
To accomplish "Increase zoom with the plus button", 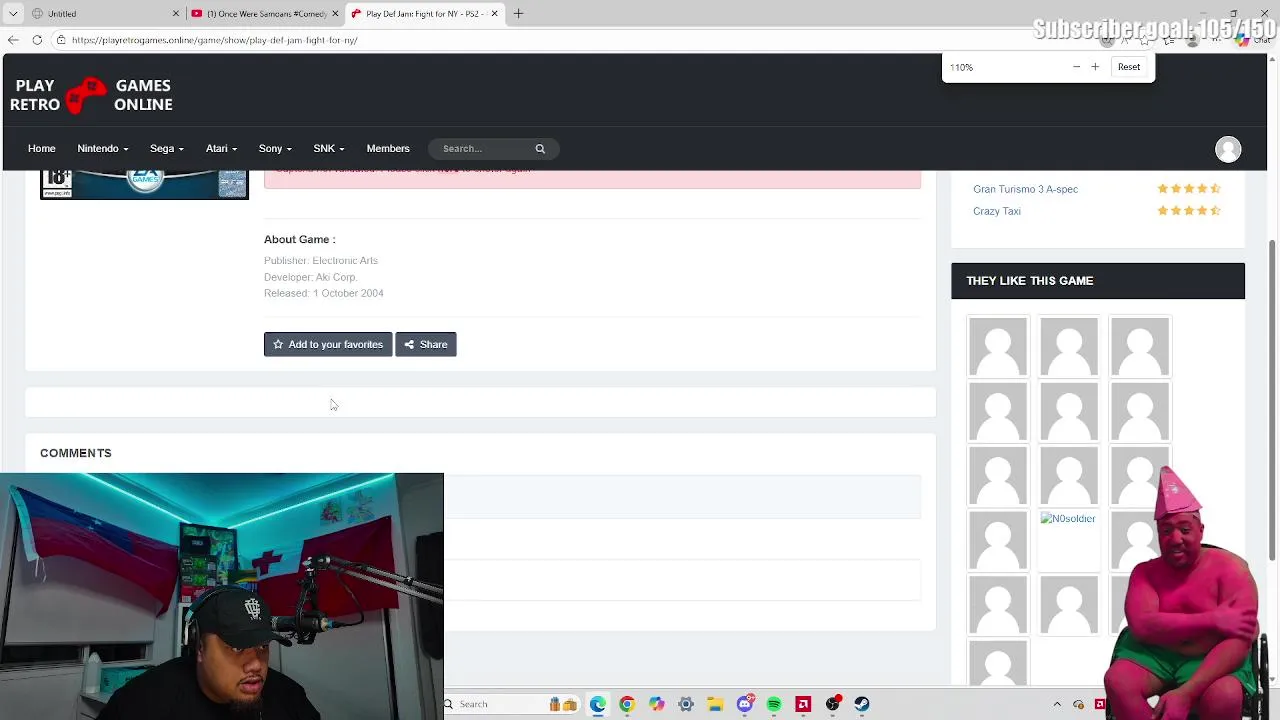I will click(1095, 67).
